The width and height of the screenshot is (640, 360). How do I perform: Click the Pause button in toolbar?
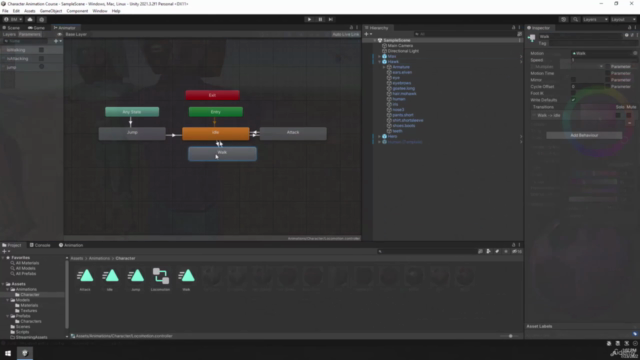[320, 19]
